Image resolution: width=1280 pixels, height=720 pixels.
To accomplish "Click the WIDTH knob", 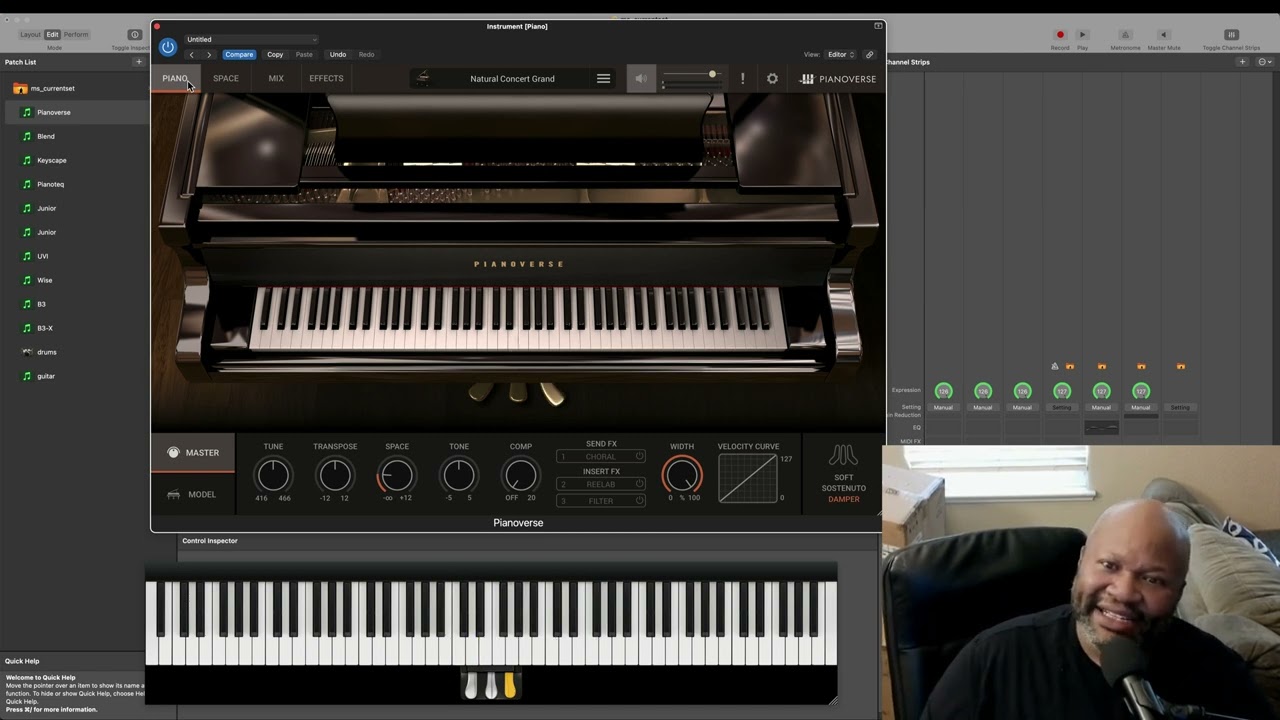I will click(x=682, y=475).
